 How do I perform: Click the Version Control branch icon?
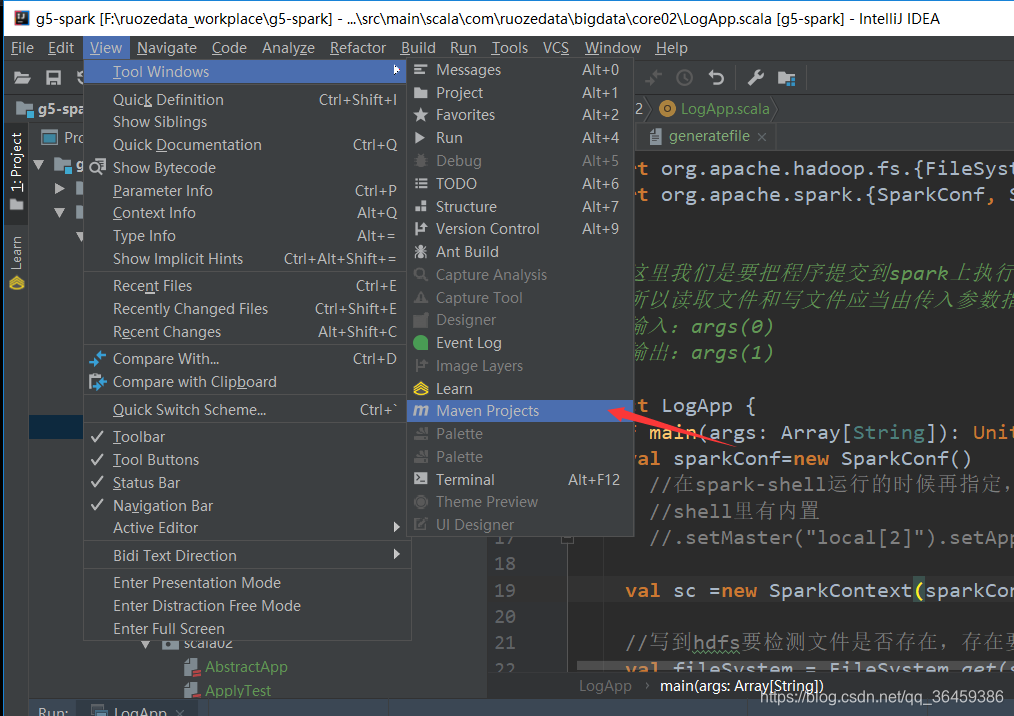coord(421,228)
